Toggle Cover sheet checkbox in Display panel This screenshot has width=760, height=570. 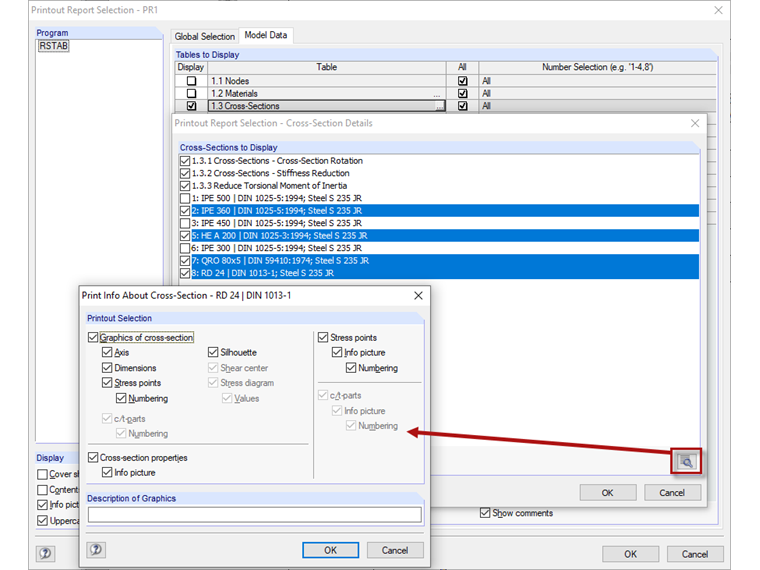pos(43,474)
